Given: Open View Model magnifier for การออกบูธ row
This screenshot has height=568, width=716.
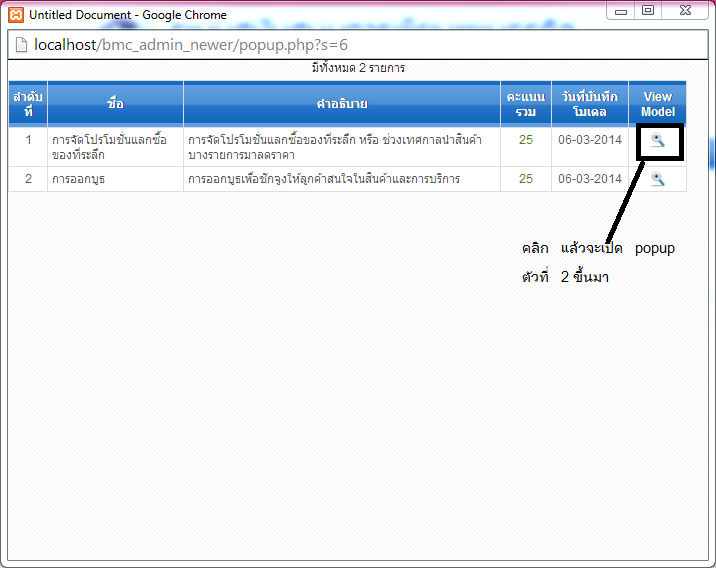Looking at the screenshot, I should click(658, 179).
